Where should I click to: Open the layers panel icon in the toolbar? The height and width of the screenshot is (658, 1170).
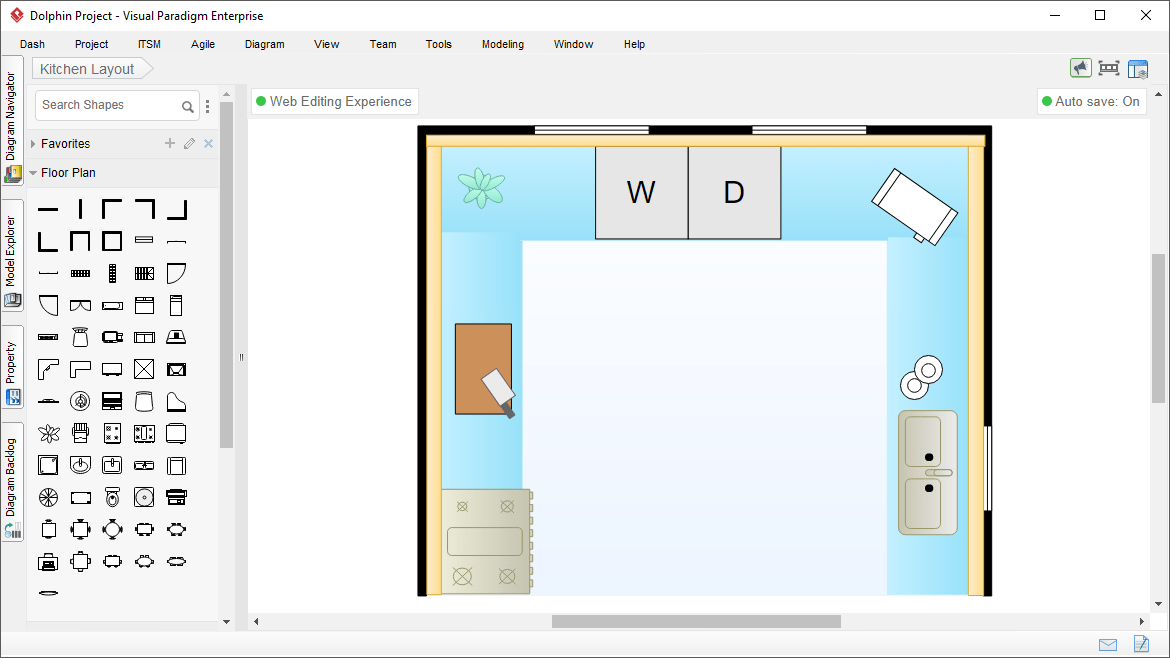1138,68
